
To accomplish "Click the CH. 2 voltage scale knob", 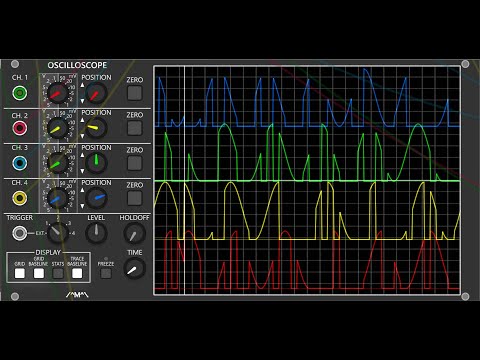I will [x=57, y=128].
